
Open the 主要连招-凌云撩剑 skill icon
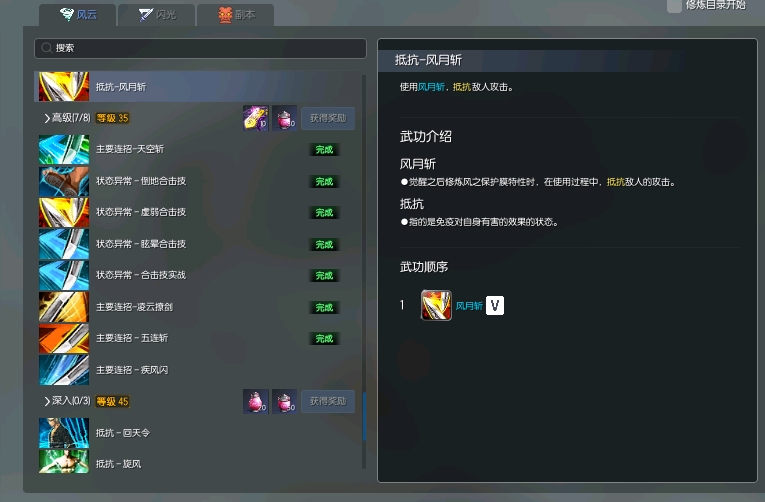(x=64, y=307)
